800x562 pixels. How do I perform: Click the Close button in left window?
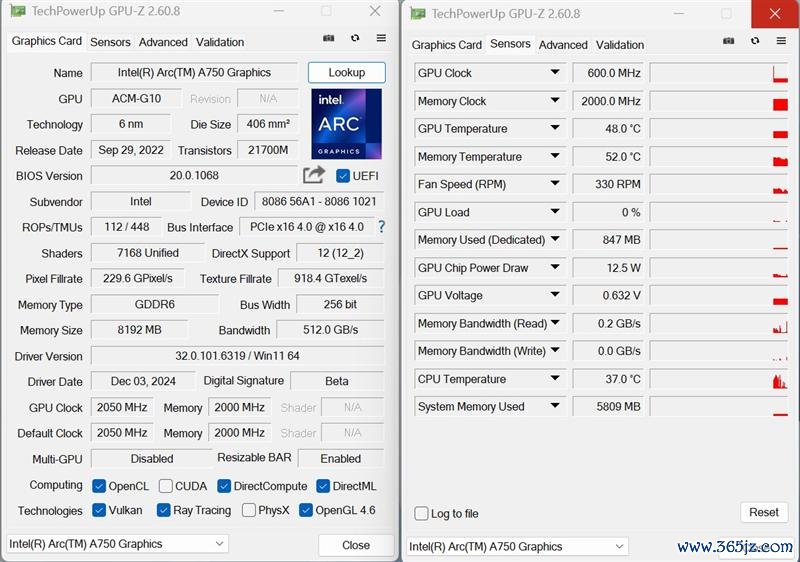[356, 545]
